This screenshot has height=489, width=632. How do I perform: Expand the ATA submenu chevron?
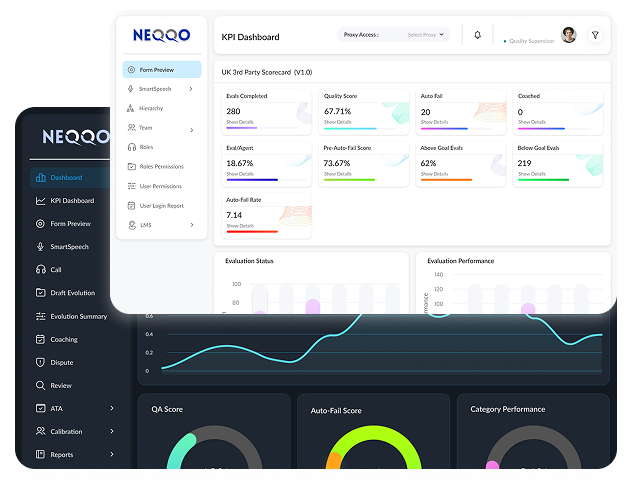[x=112, y=408]
